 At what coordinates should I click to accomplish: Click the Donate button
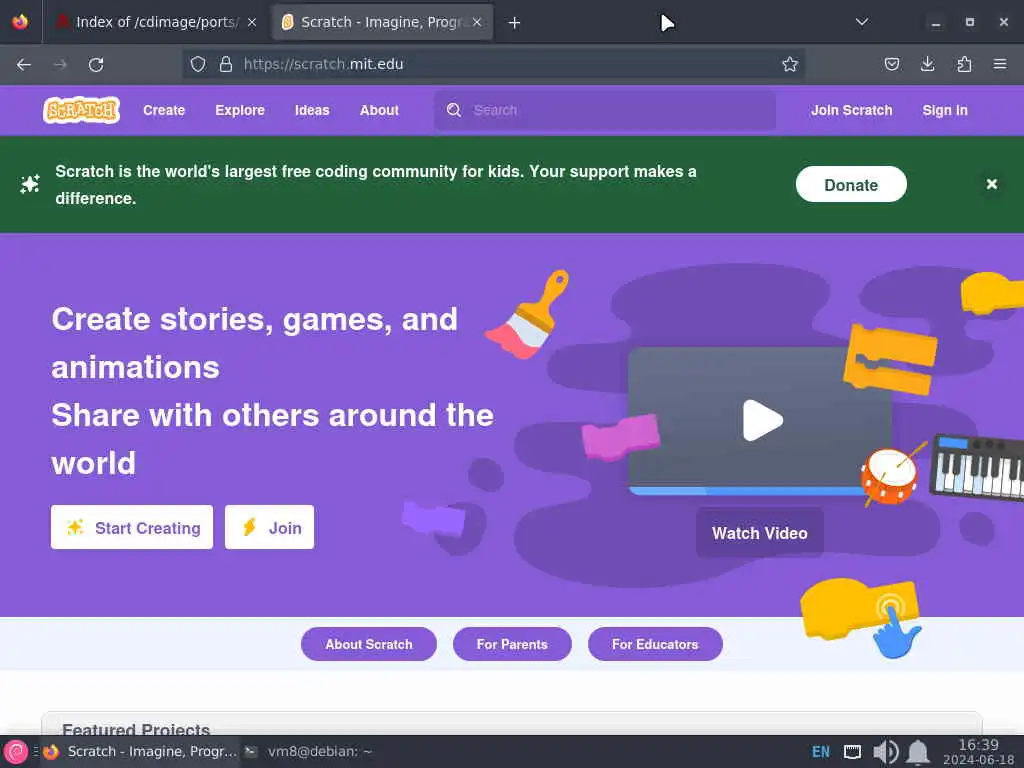tap(851, 185)
